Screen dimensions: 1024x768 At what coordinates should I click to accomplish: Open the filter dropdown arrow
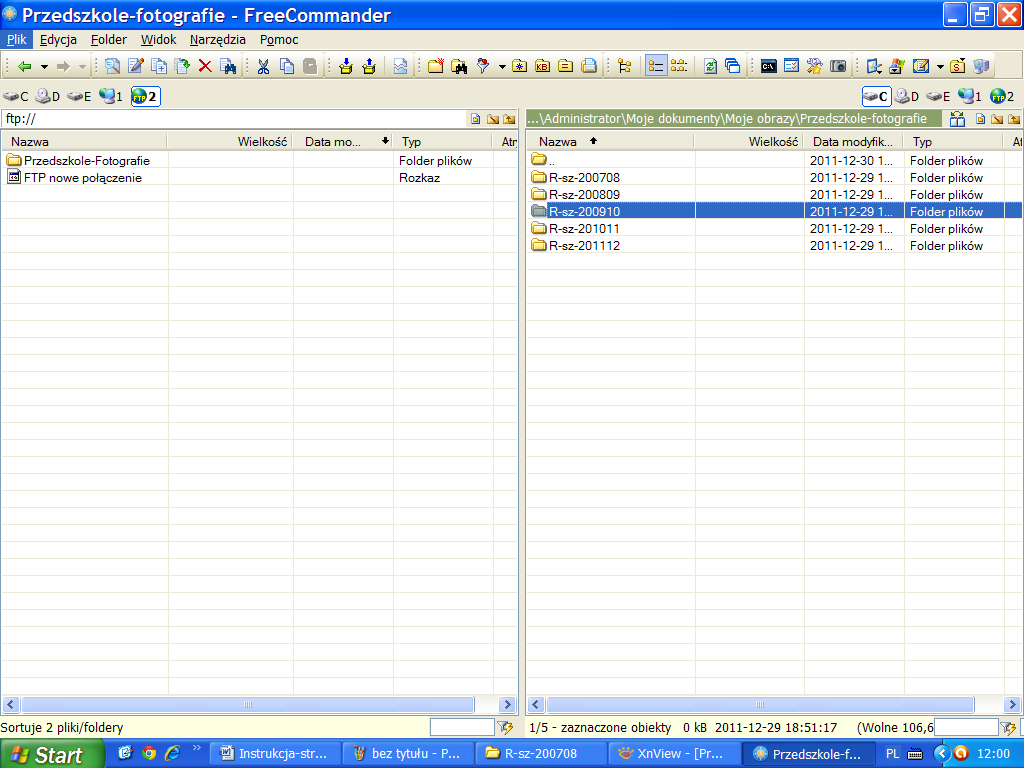[502, 67]
